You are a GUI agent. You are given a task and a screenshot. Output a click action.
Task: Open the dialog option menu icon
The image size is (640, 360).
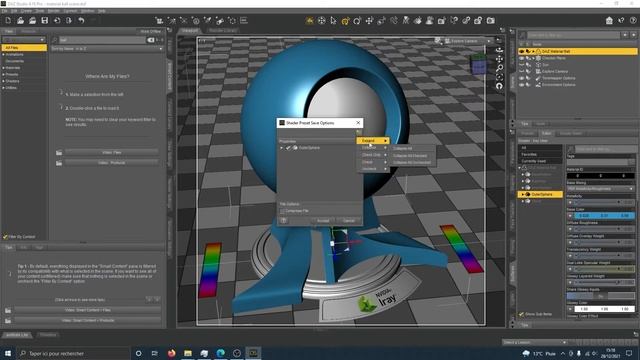click(358, 133)
